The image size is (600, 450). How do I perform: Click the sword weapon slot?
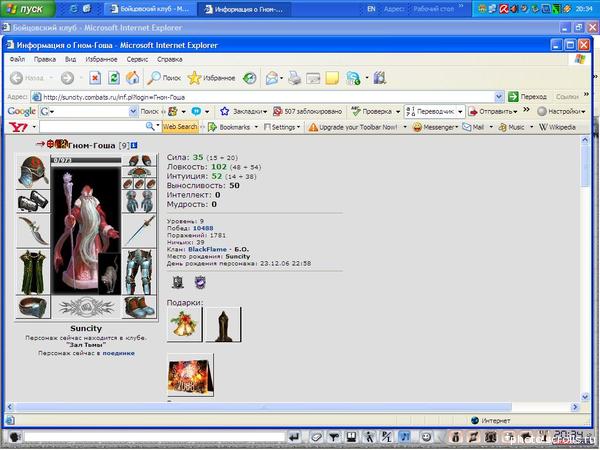point(139,230)
